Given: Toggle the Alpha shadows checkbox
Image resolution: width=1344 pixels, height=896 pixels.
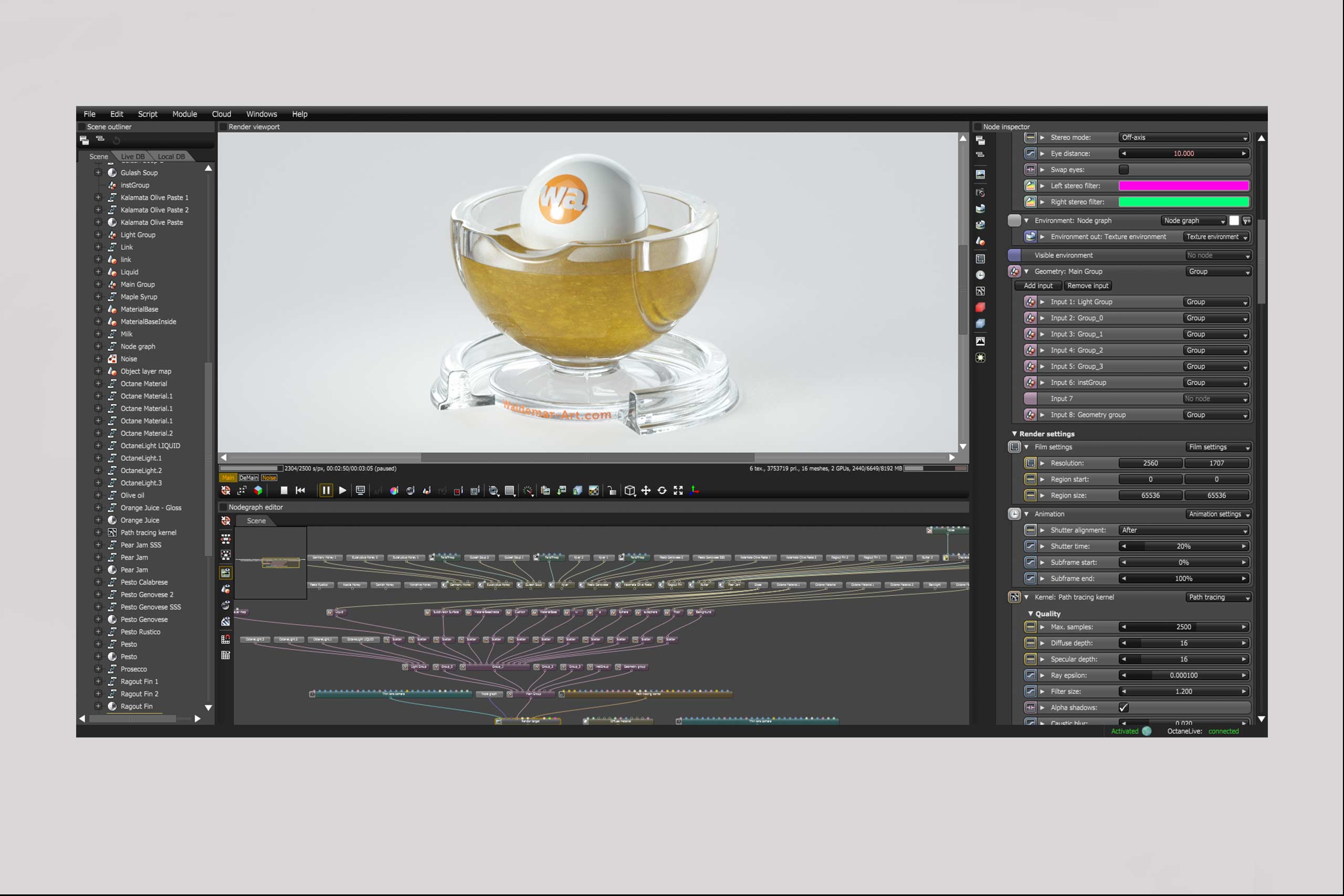Looking at the screenshot, I should (1123, 708).
